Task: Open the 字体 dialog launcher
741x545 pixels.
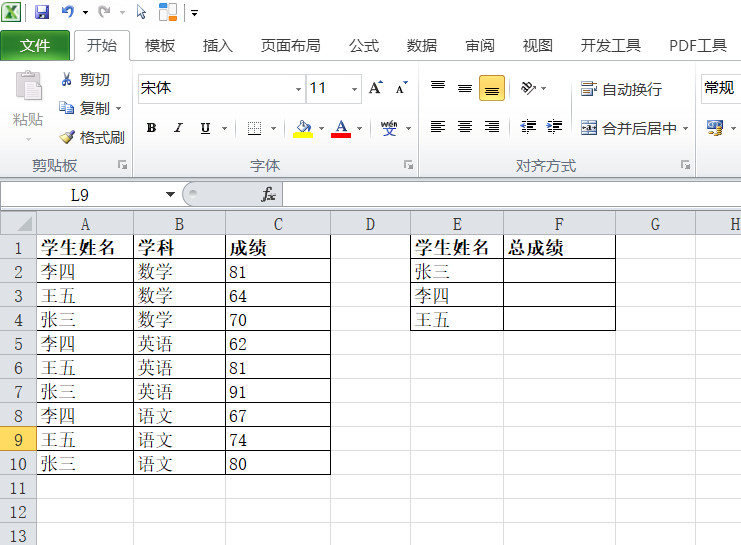Action: coord(408,164)
